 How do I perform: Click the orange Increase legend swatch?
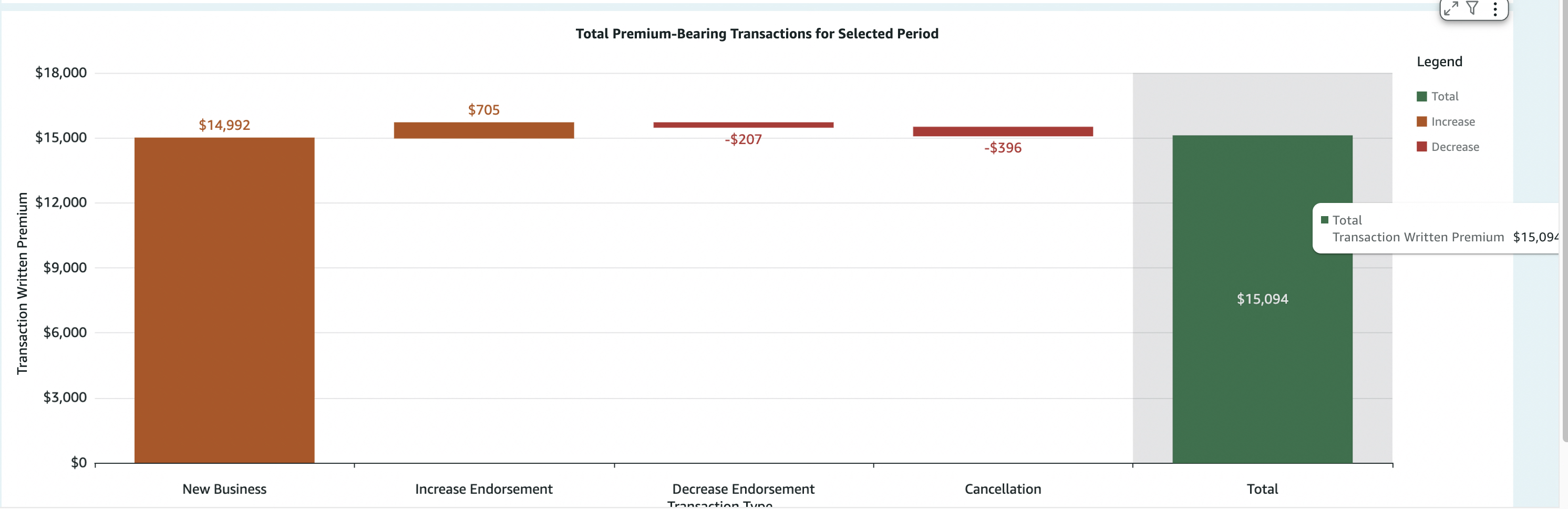(1422, 122)
